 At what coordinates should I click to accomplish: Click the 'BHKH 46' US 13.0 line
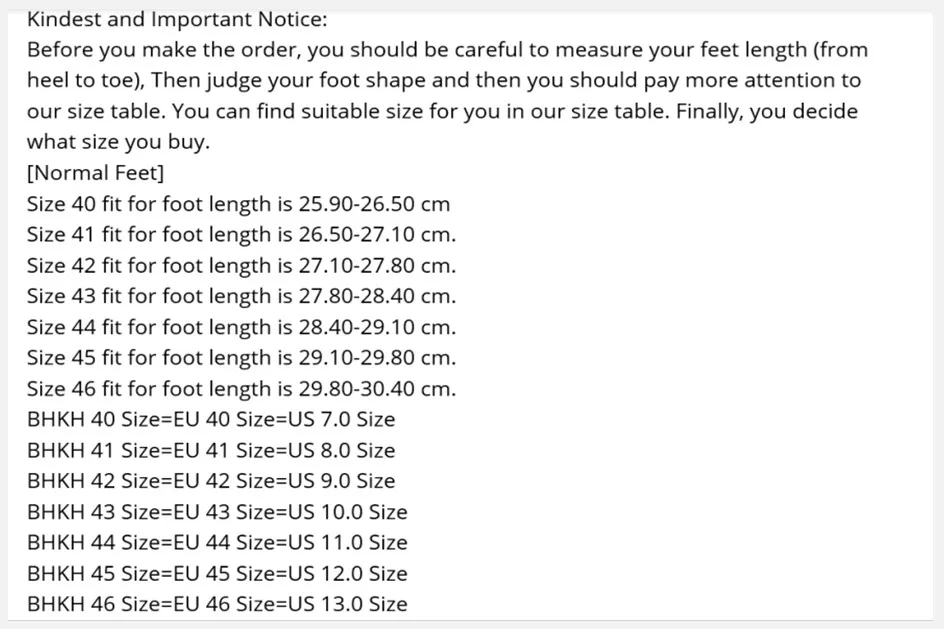217,604
